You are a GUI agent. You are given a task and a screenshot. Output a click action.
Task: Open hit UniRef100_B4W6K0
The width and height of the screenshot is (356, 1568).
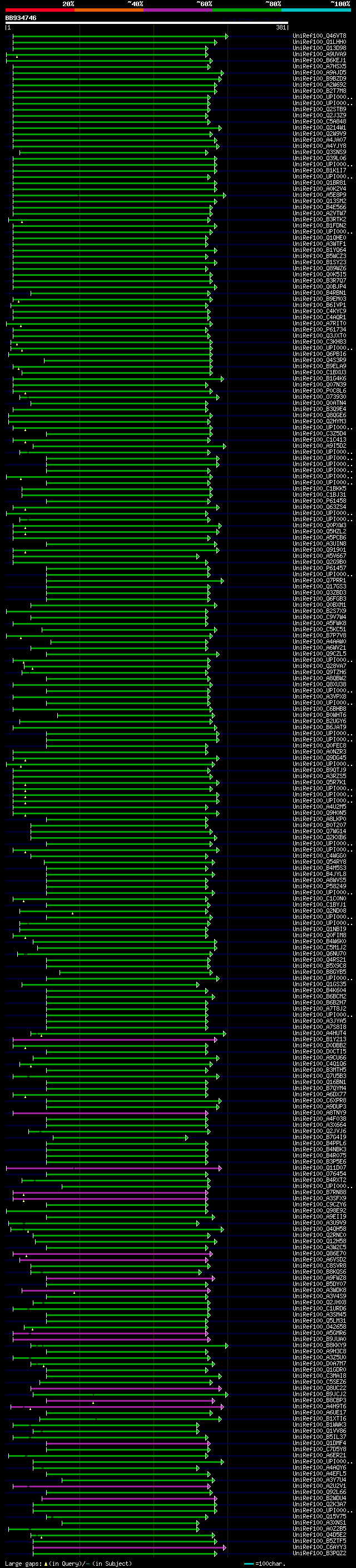tap(319, 941)
